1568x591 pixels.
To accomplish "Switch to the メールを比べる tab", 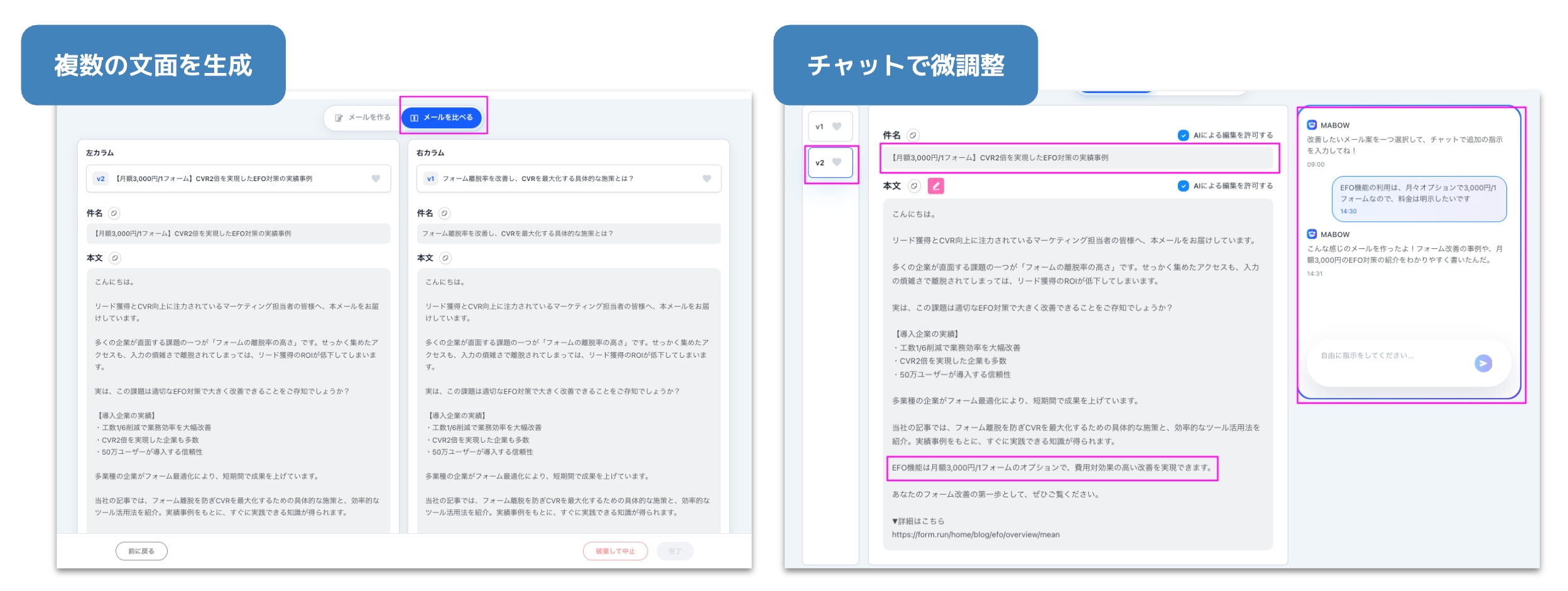I will [442, 118].
